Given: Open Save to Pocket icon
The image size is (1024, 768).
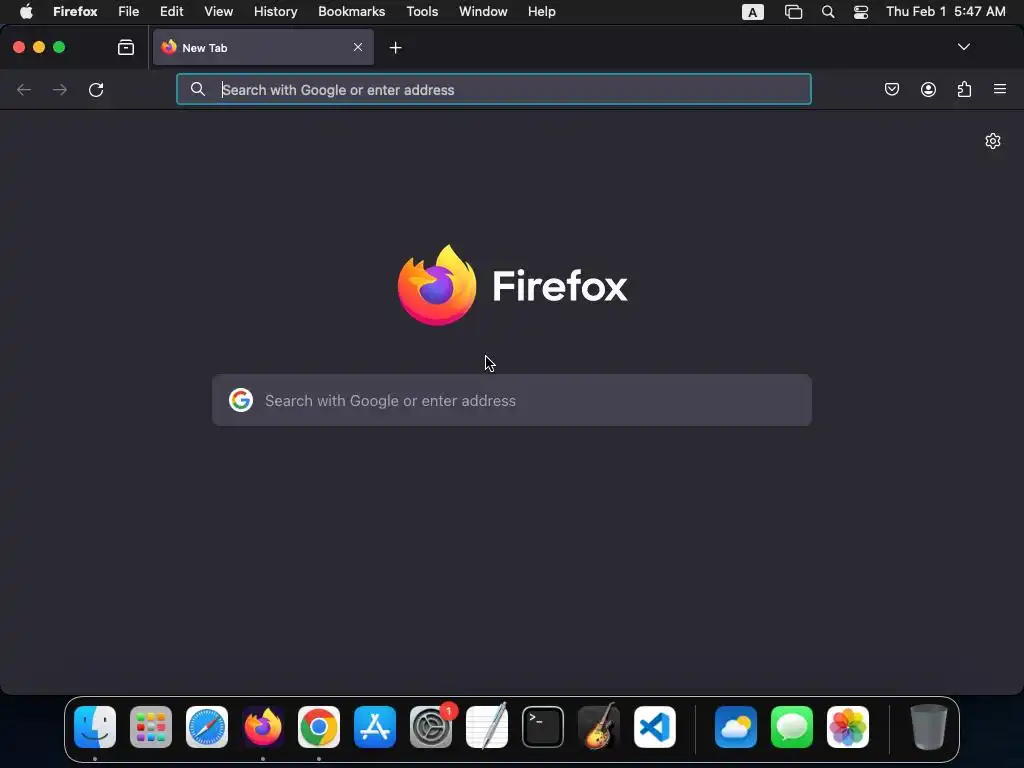Looking at the screenshot, I should (x=891, y=89).
